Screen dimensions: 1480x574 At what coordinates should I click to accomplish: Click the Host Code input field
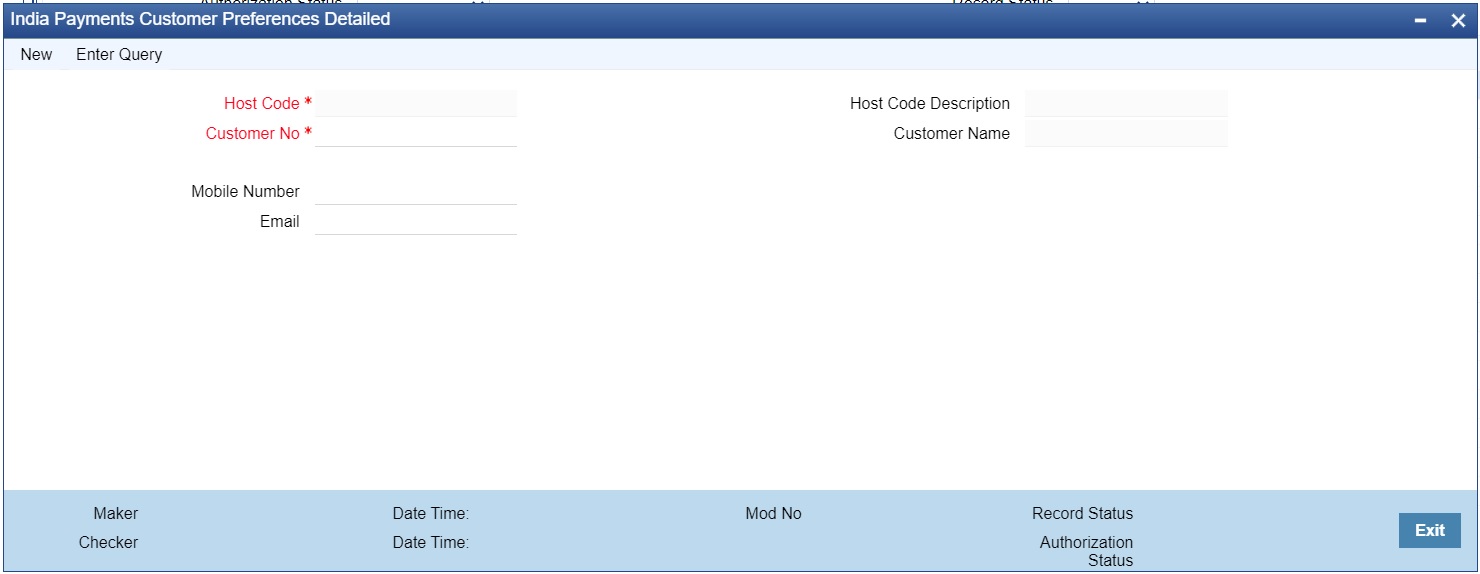416,103
